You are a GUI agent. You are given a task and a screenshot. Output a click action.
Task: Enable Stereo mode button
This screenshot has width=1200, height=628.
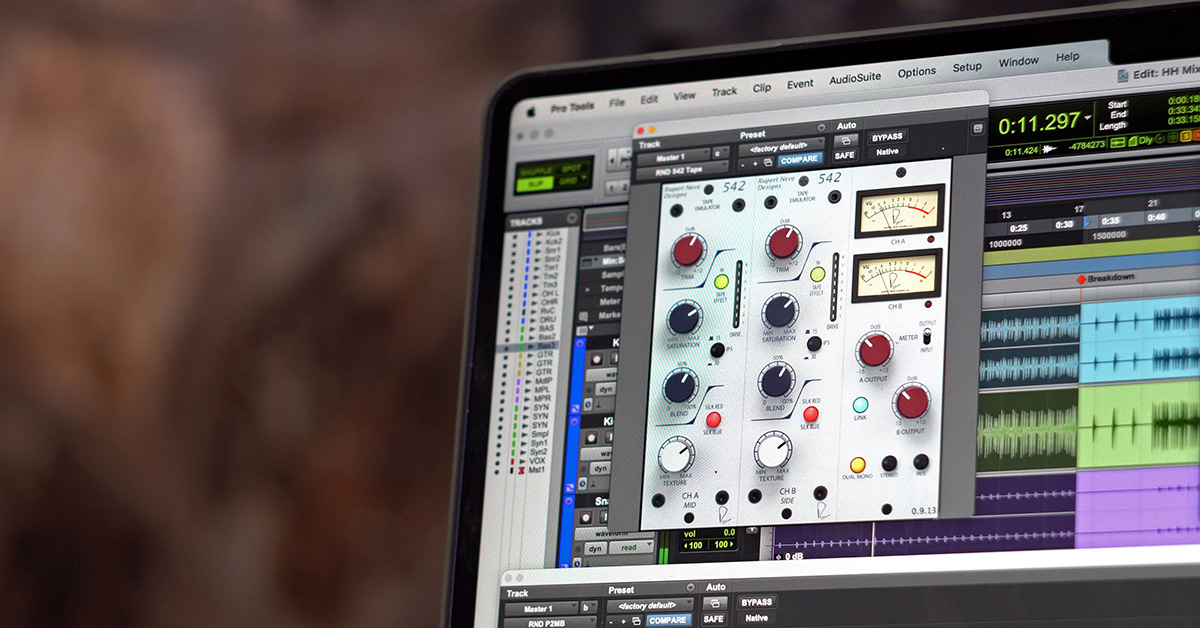coord(889,463)
